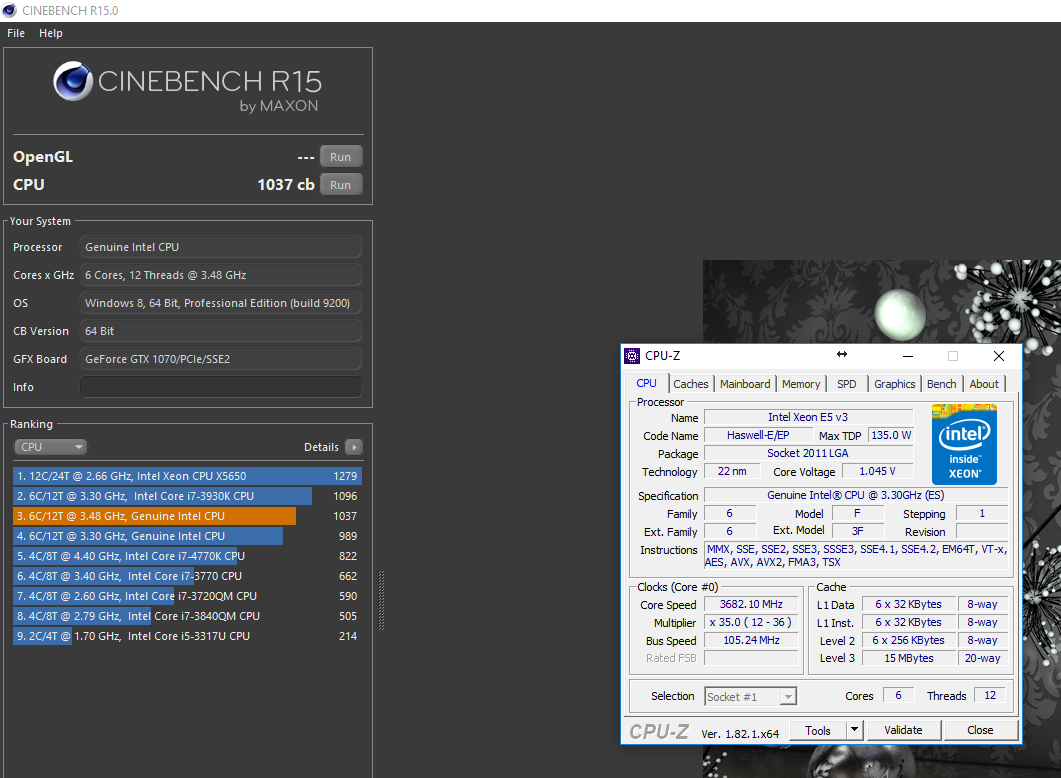Select the CPU tab in CPU-Z
The width and height of the screenshot is (1061, 778).
pos(646,383)
